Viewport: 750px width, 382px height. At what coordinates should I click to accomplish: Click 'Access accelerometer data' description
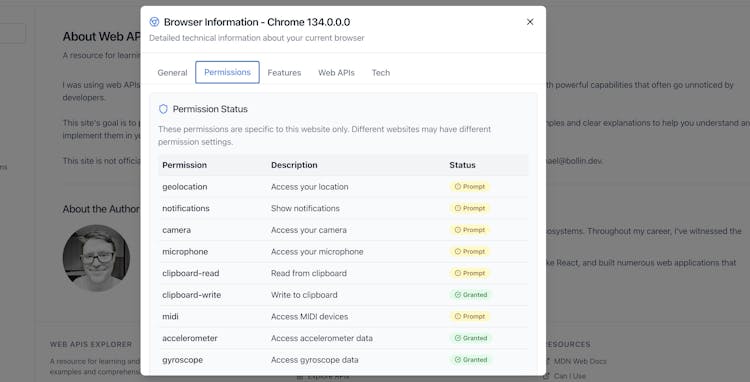(322, 338)
